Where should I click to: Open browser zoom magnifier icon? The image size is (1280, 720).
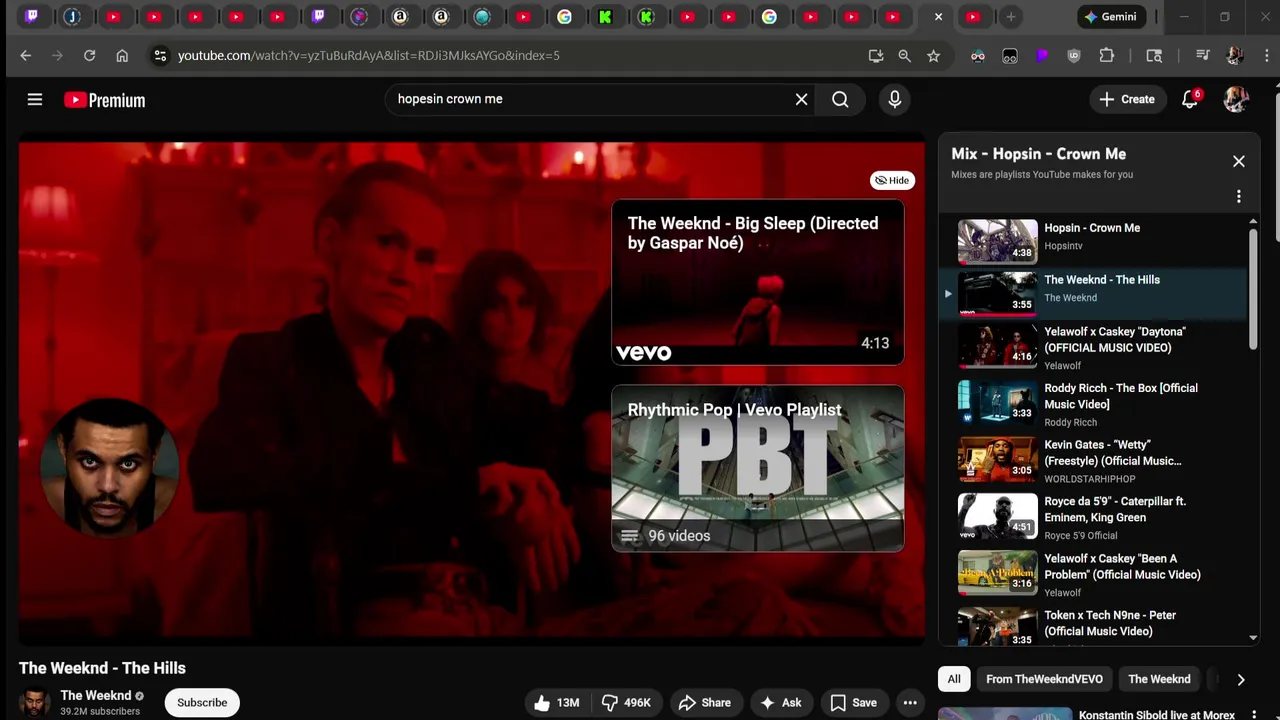tap(904, 56)
